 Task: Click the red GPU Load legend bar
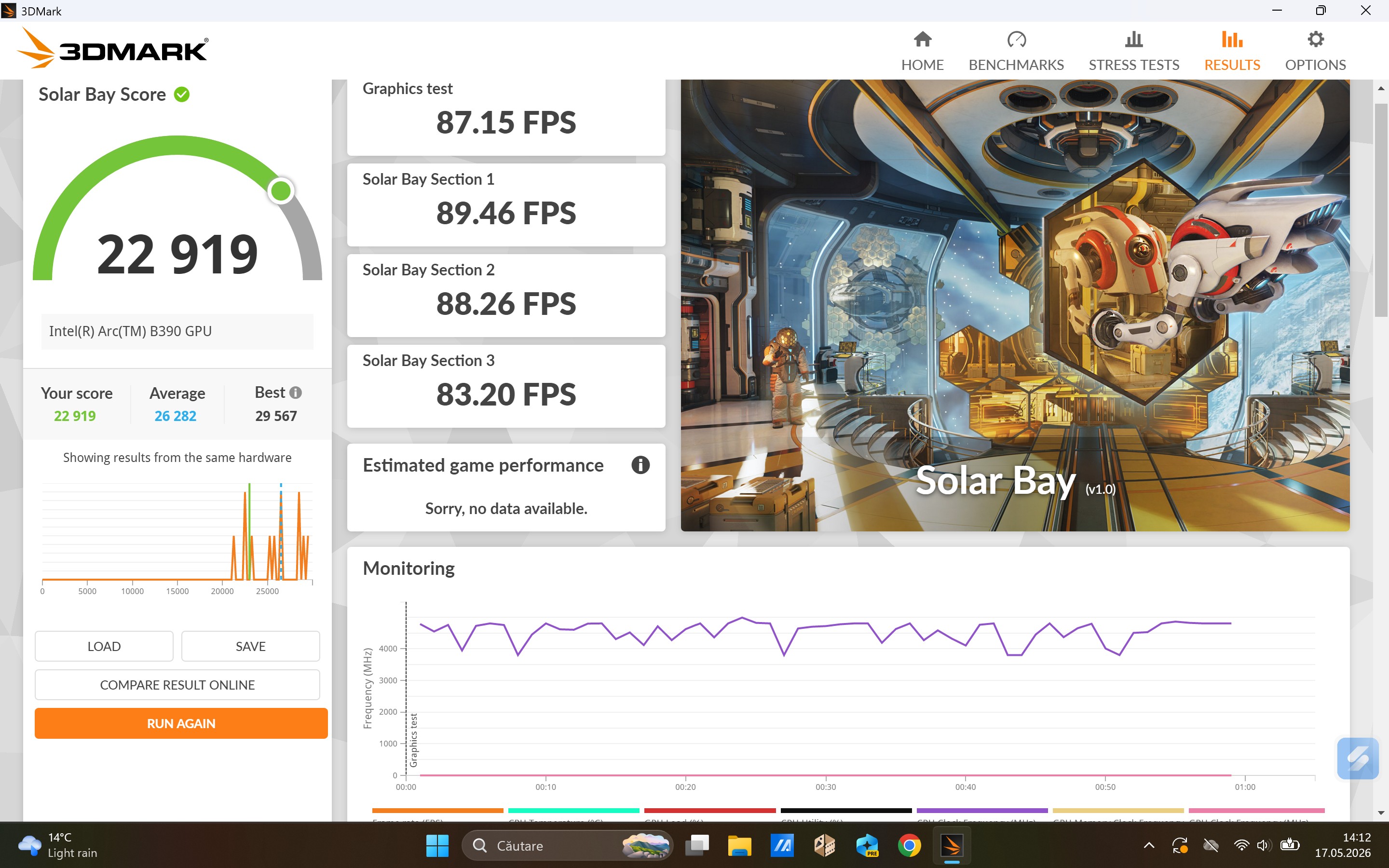pyautogui.click(x=709, y=811)
